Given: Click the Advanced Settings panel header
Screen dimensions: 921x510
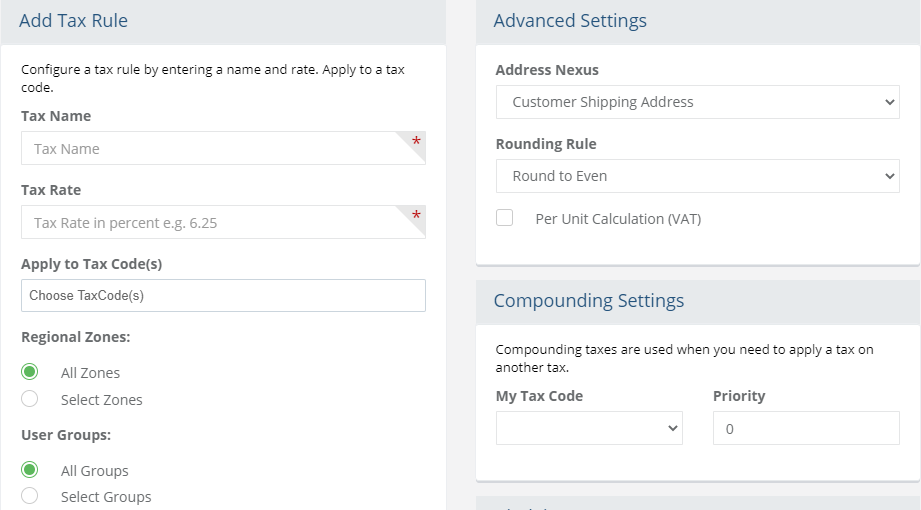Looking at the screenshot, I should [570, 20].
